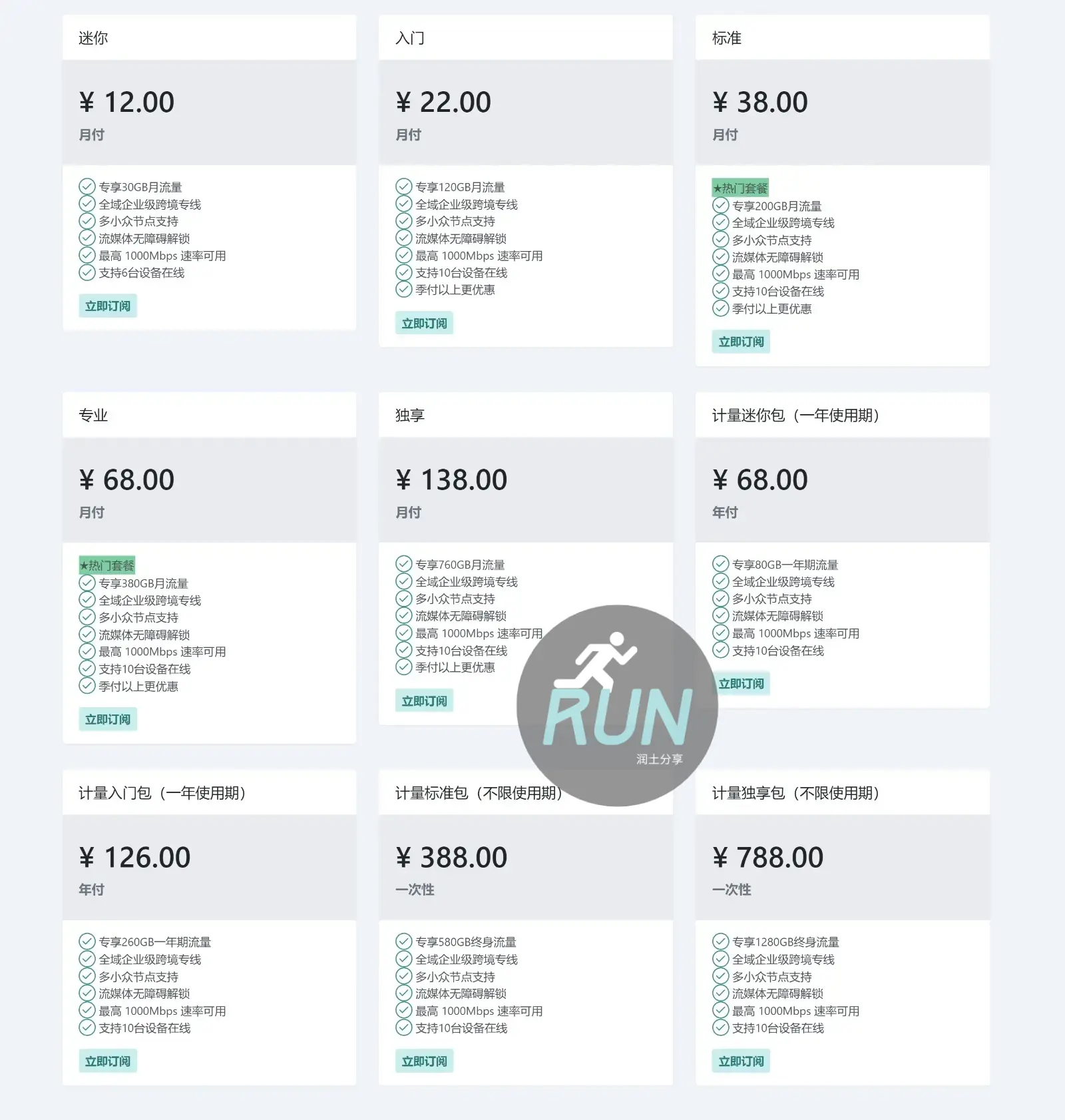Click check icon next to 专享260GB一年期流量
The height and width of the screenshot is (1120, 1065).
[87, 942]
